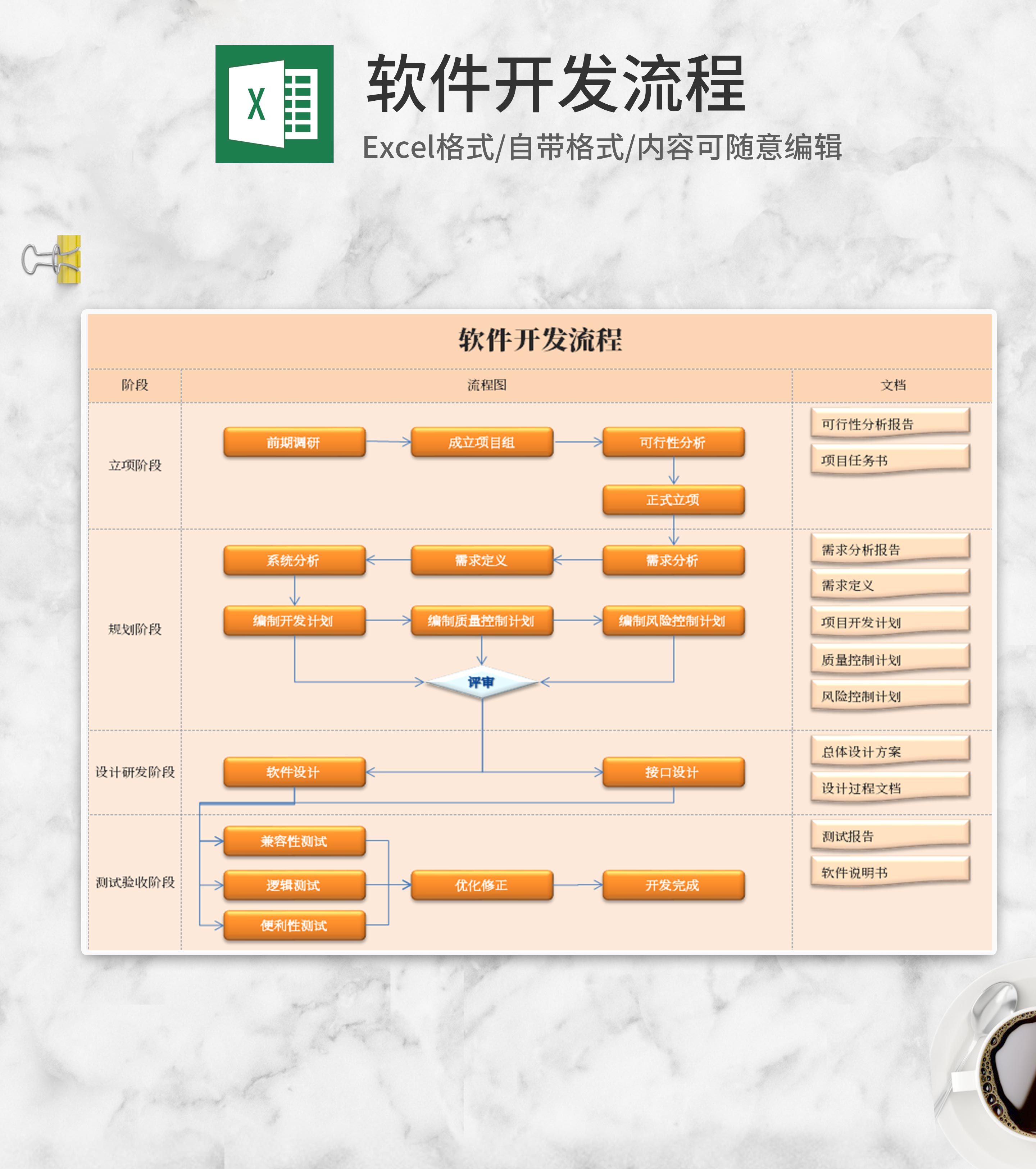Select the 软件设计 process box

coord(294,772)
